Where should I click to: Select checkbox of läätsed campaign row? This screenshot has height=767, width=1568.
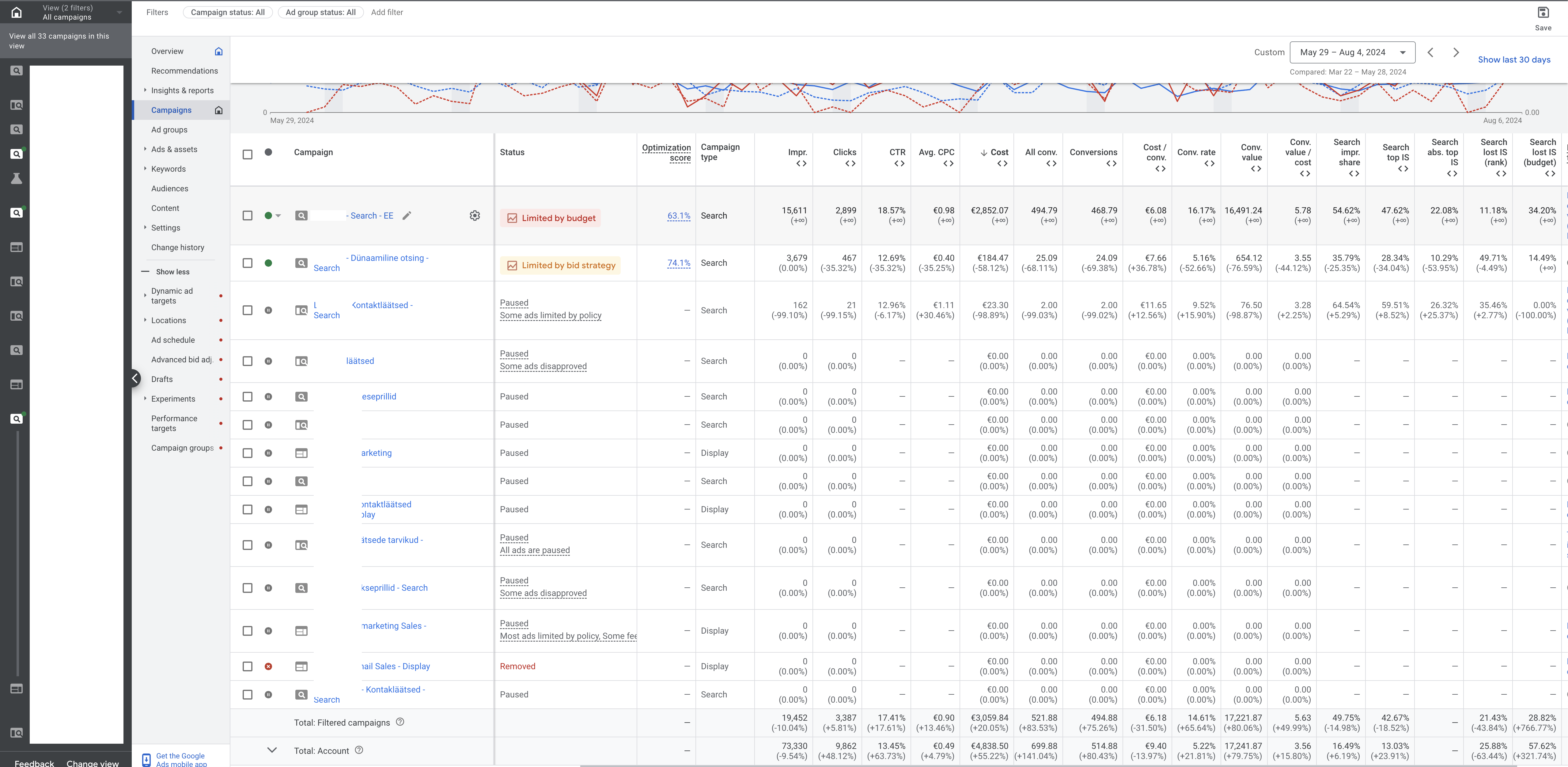tap(247, 361)
